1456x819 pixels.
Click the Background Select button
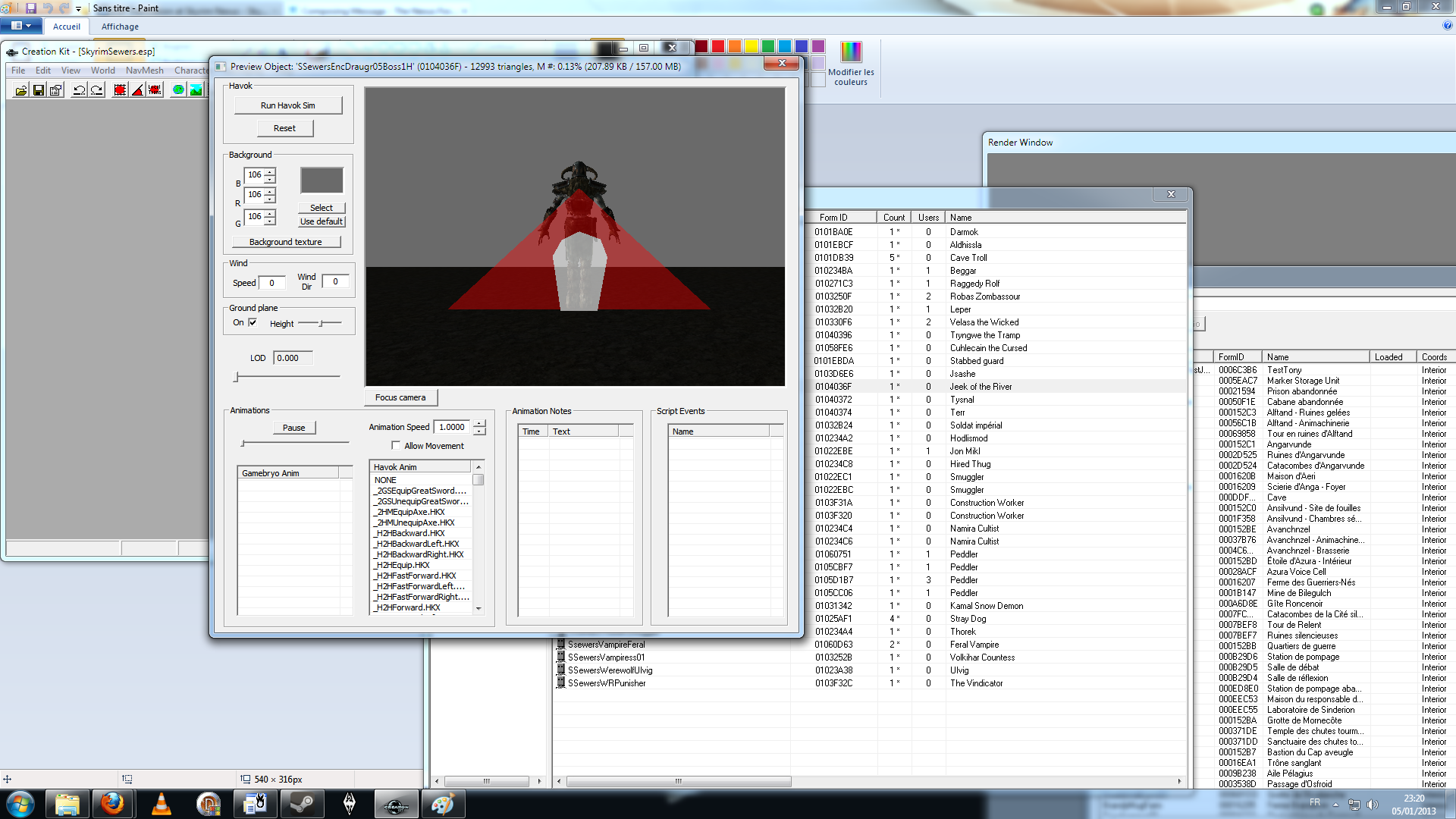coord(322,208)
